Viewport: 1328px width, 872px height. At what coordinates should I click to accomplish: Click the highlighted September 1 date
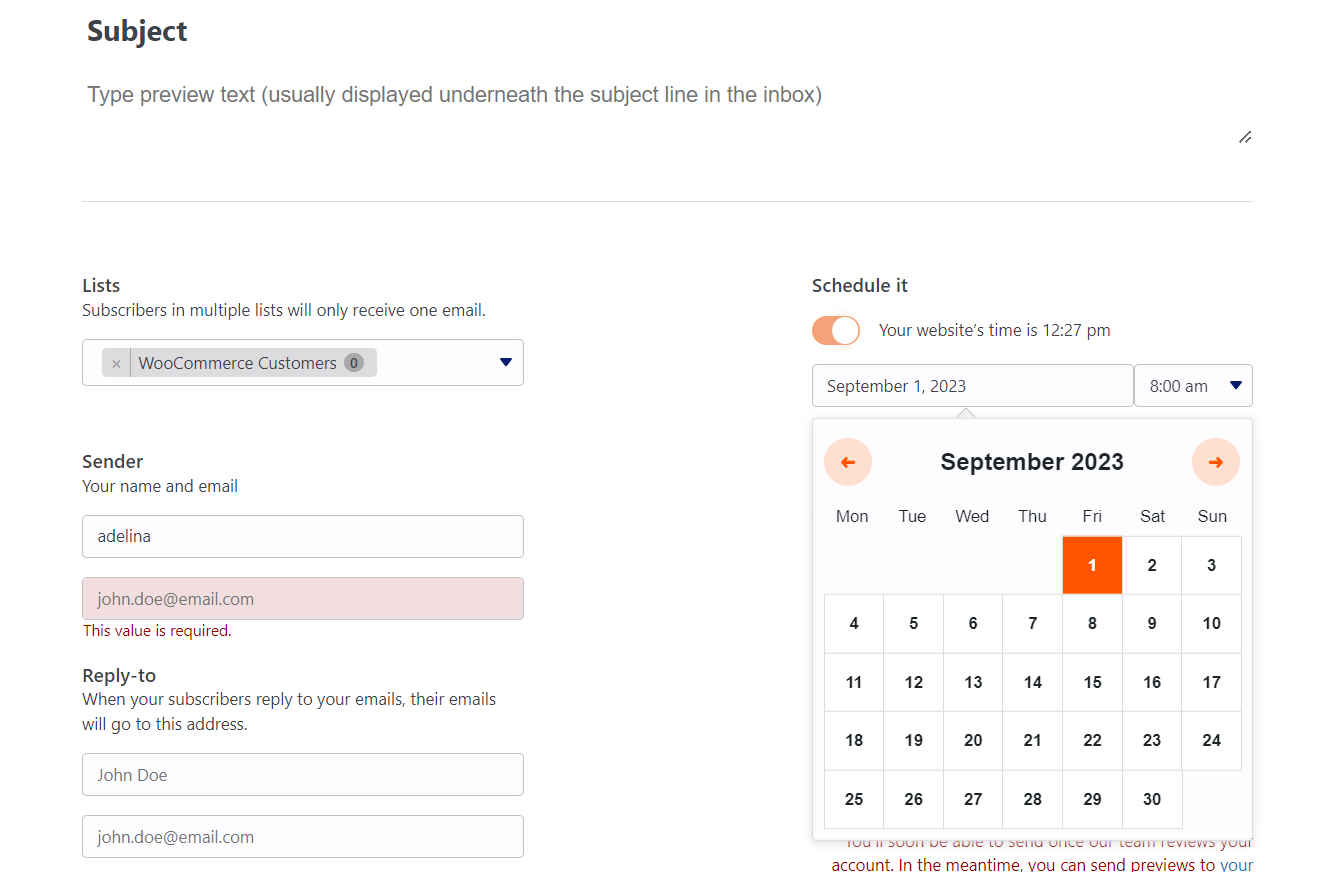(x=1092, y=565)
